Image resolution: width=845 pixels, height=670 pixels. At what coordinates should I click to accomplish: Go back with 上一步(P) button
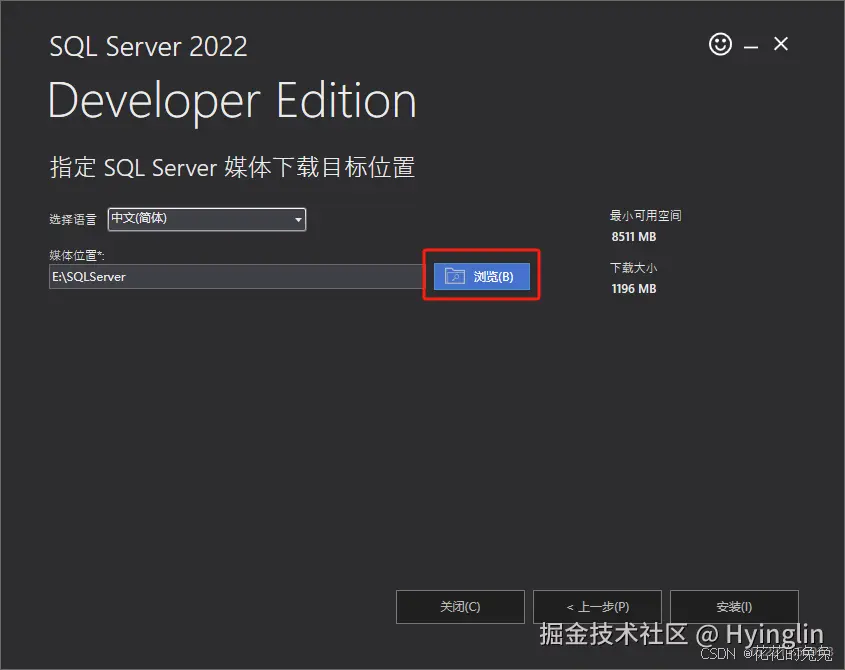coord(597,607)
